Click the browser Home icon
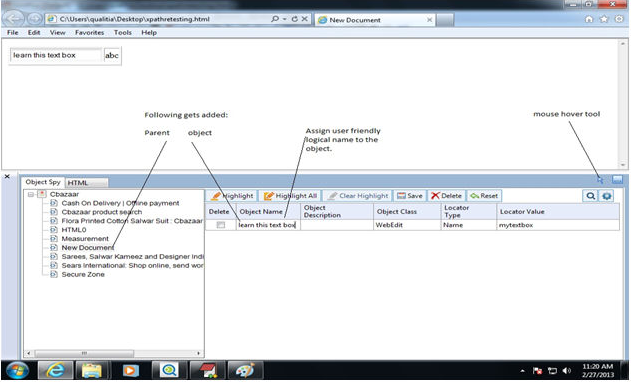The height and width of the screenshot is (383, 631). coord(589,19)
